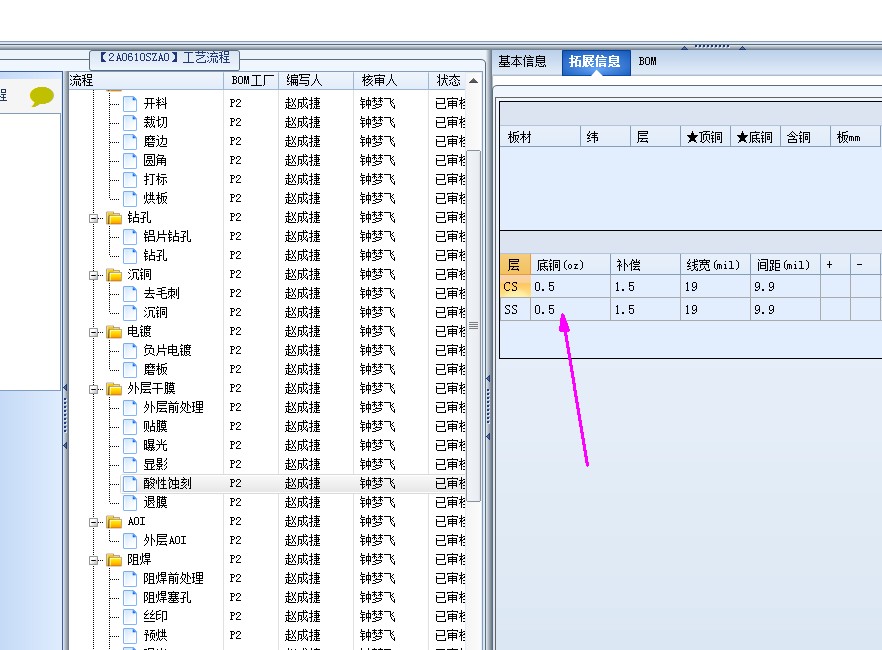Click the folder icon of 外层干膜 group
Screen dimensions: 882x650
[114, 389]
